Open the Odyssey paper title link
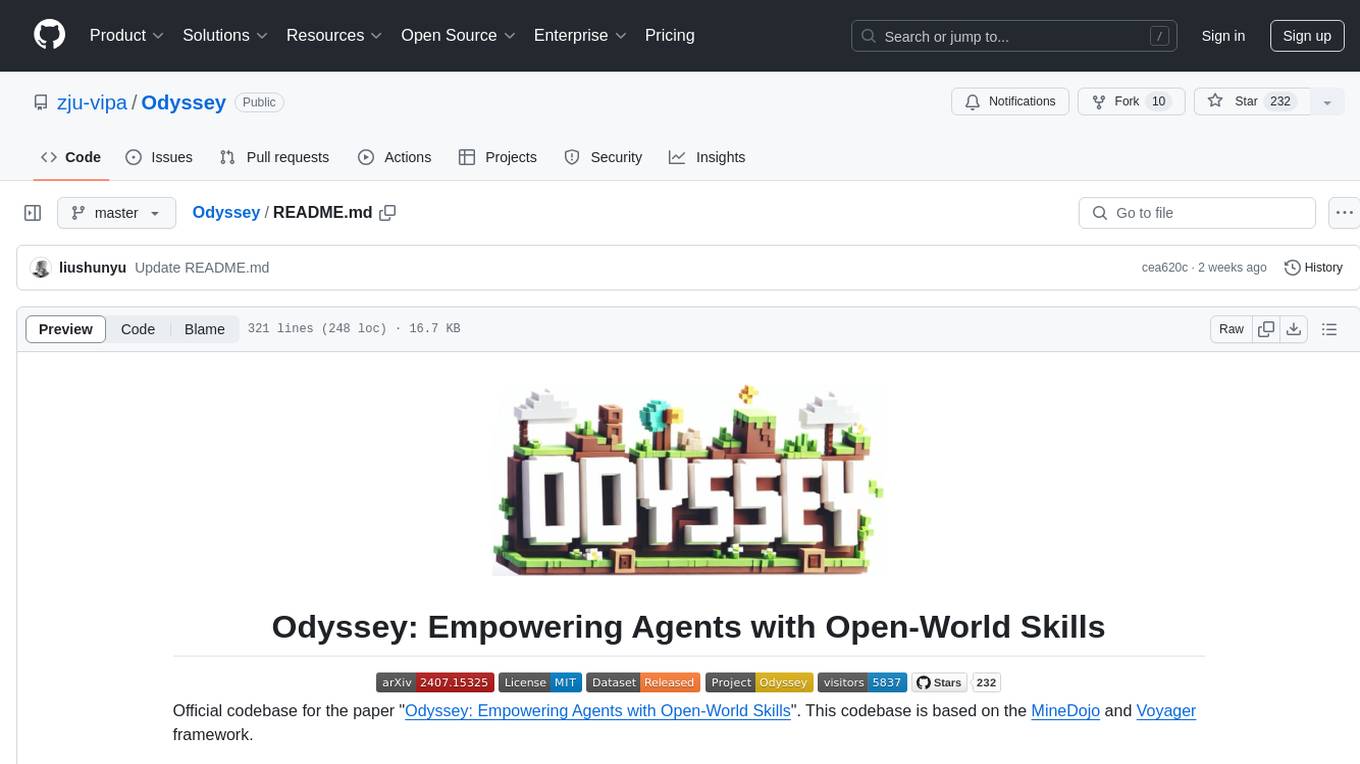Screen dimensions: 1360x764 coord(597,711)
